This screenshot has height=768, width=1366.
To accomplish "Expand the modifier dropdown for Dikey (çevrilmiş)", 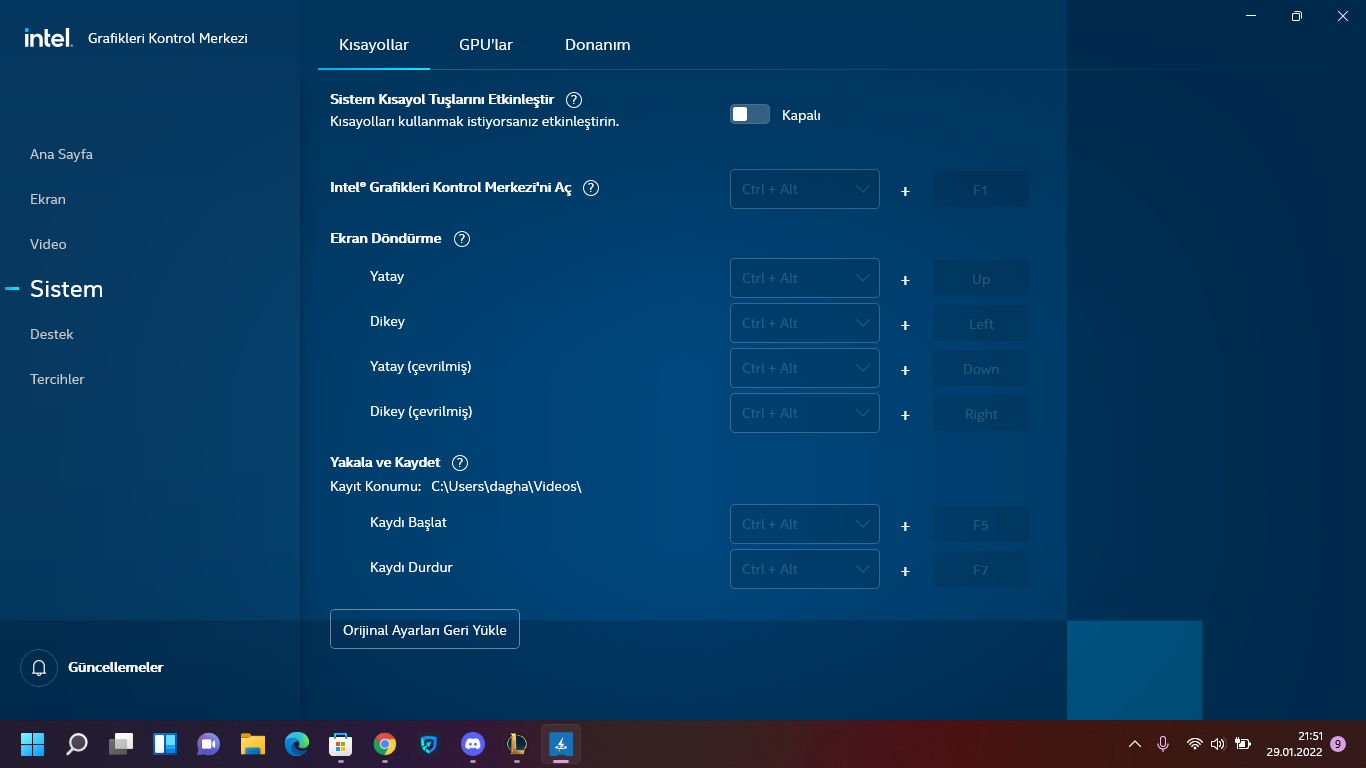I will click(x=805, y=413).
